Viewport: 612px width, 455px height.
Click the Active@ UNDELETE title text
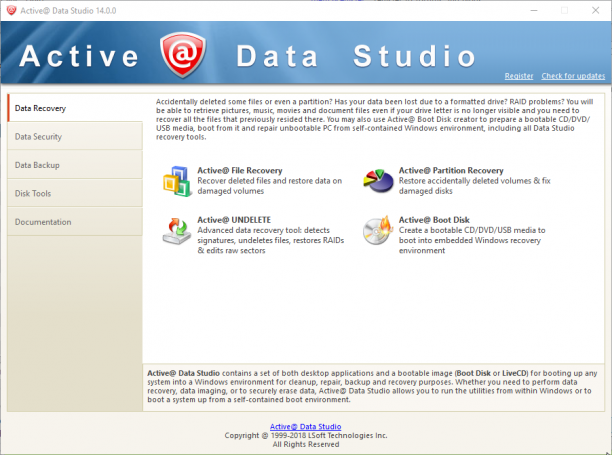tap(234, 220)
